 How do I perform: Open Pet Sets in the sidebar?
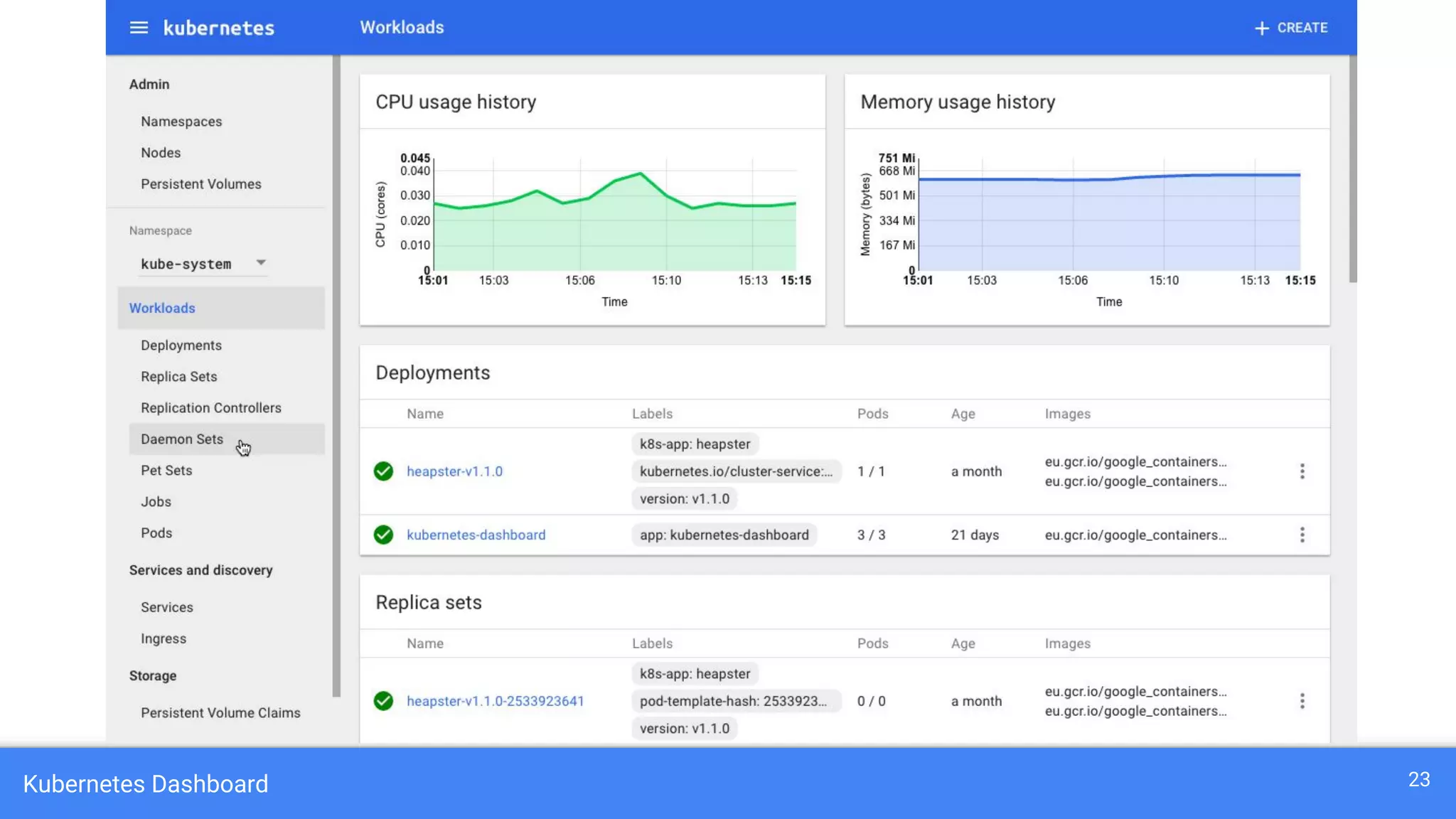(166, 471)
